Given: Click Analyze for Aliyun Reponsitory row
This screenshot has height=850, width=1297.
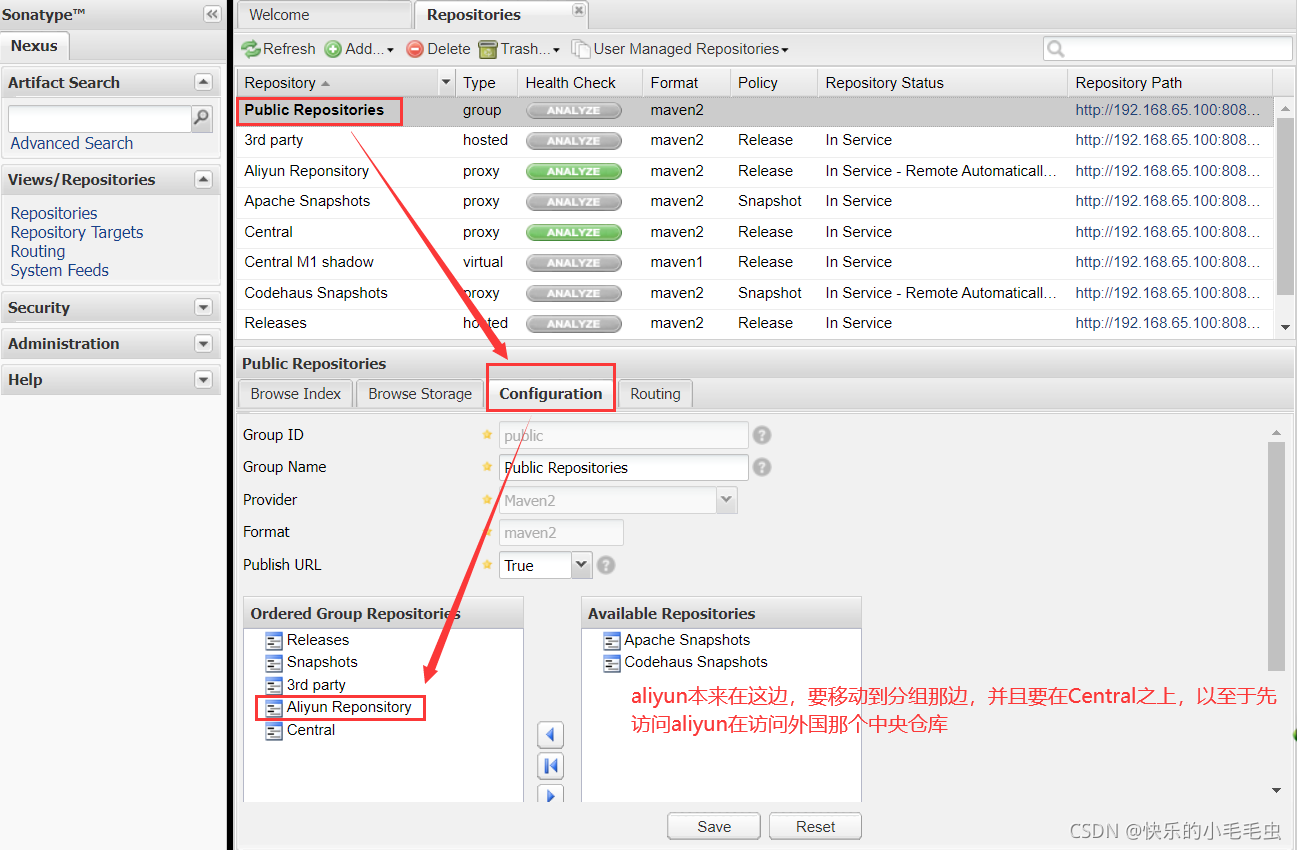Looking at the screenshot, I should point(574,172).
